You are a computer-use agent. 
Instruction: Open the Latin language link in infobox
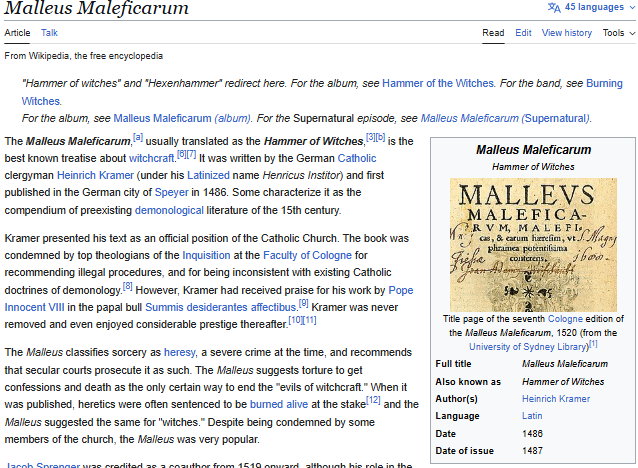[x=532, y=416]
